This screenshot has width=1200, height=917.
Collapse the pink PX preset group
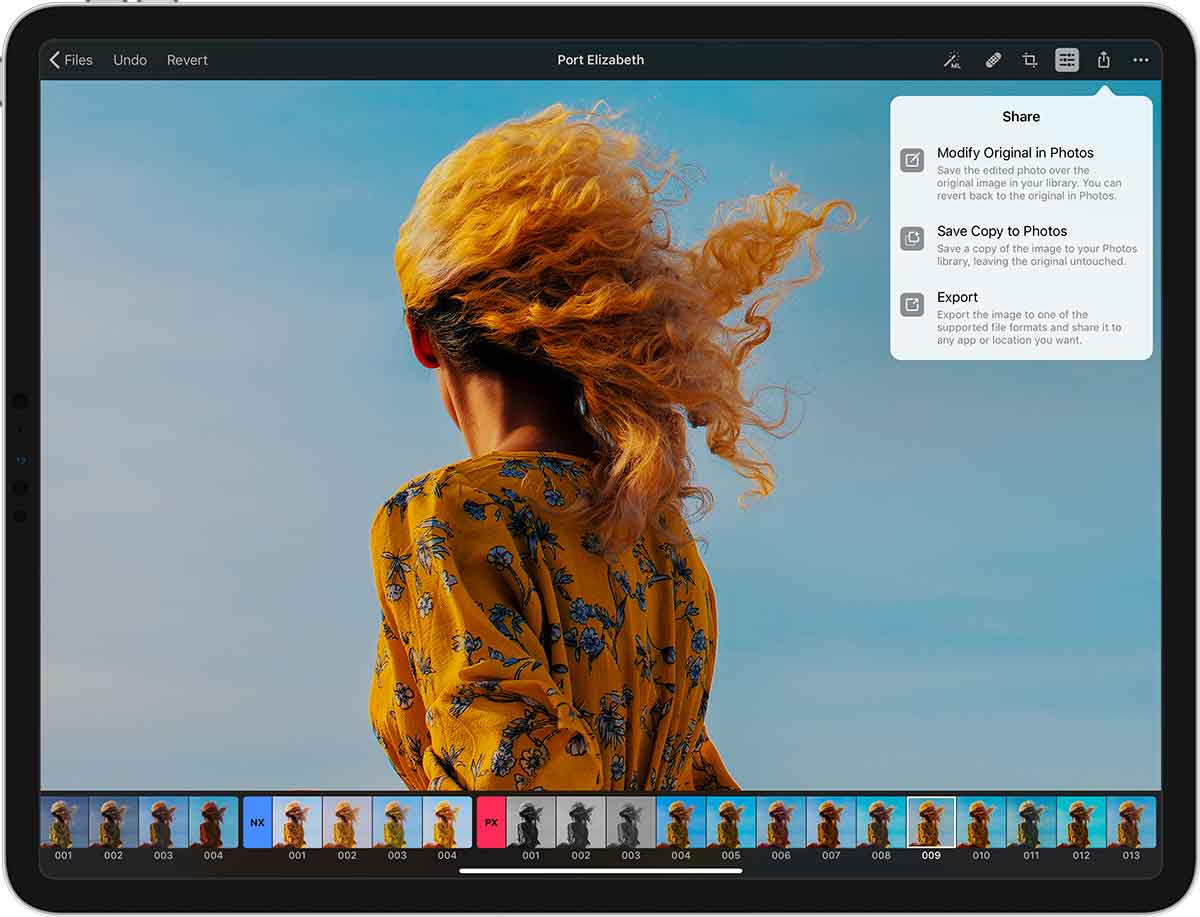tap(491, 822)
